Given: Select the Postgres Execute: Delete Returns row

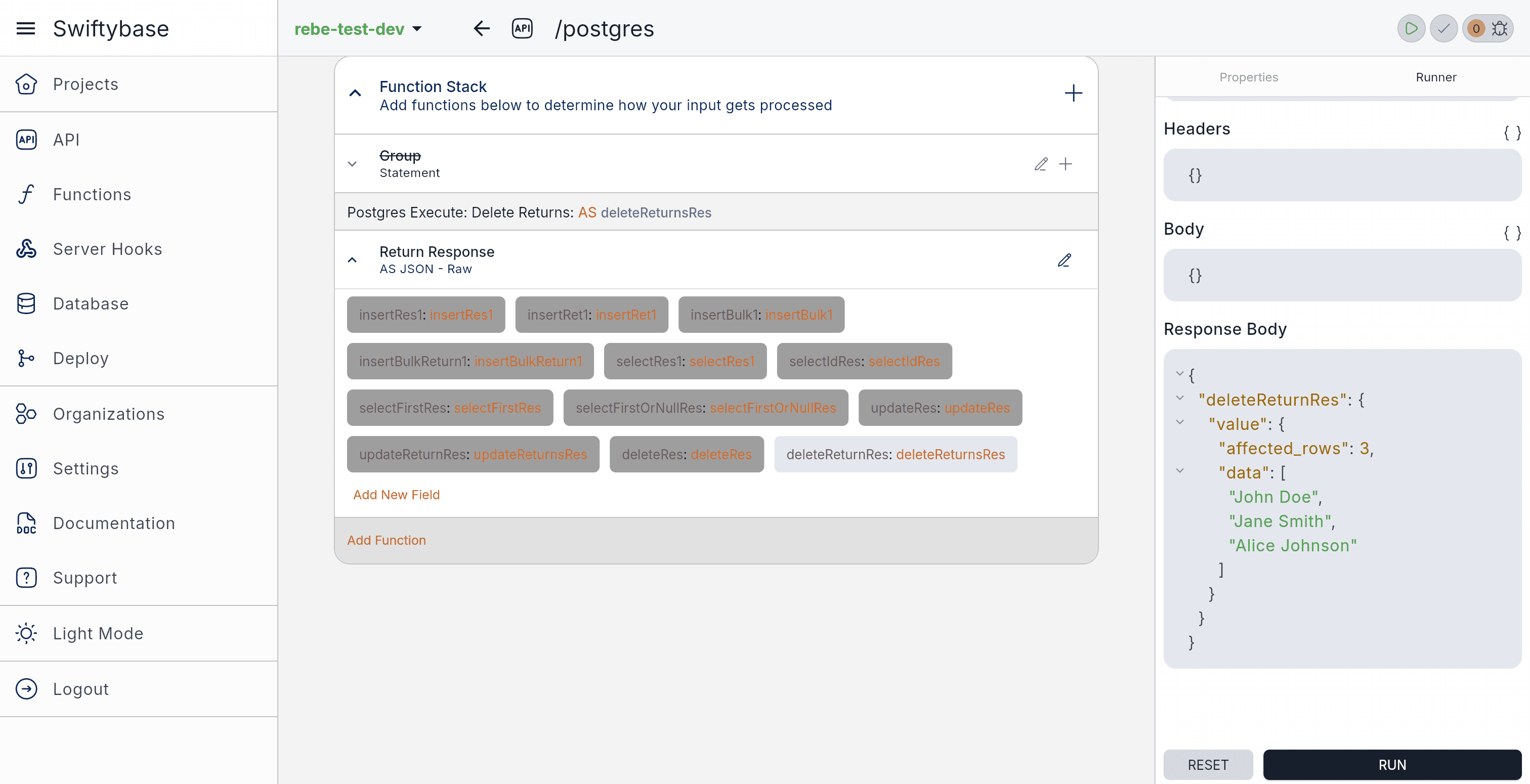Looking at the screenshot, I should (x=716, y=212).
